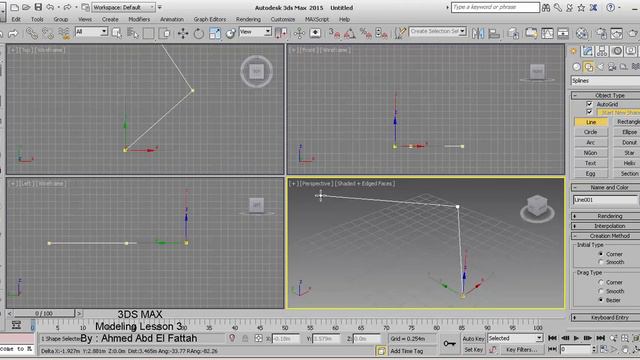Open the Workspace: Default dropdown

(124, 7)
